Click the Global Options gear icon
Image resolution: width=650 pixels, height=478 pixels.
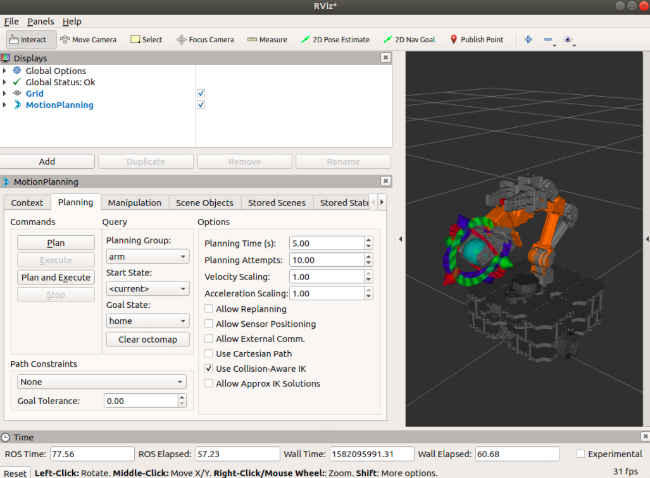click(x=17, y=70)
